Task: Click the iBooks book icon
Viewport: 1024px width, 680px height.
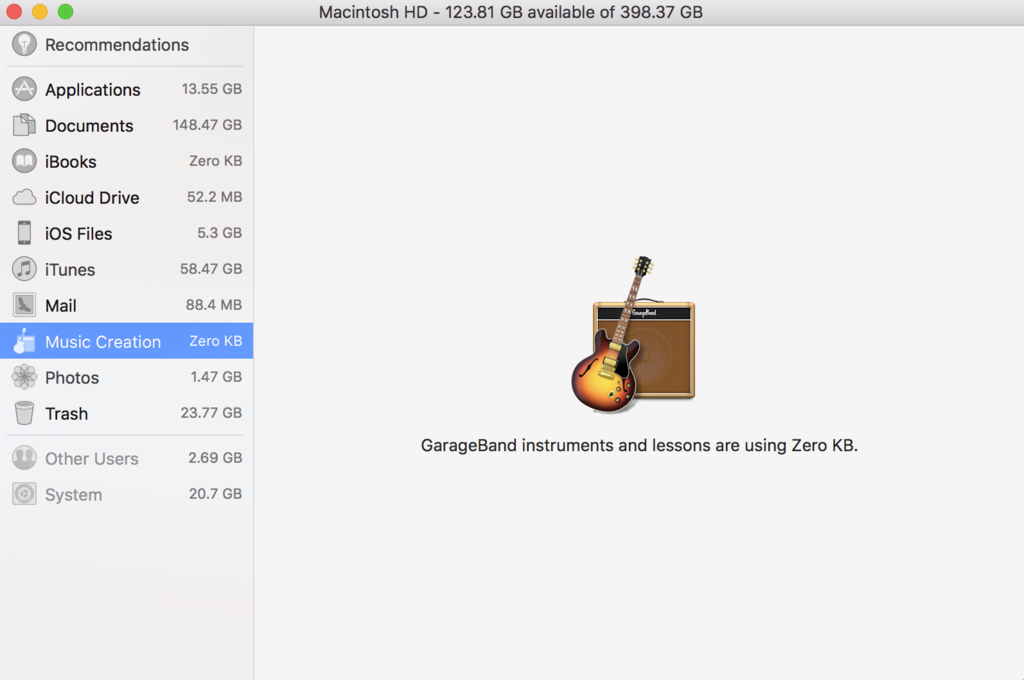Action: [24, 161]
